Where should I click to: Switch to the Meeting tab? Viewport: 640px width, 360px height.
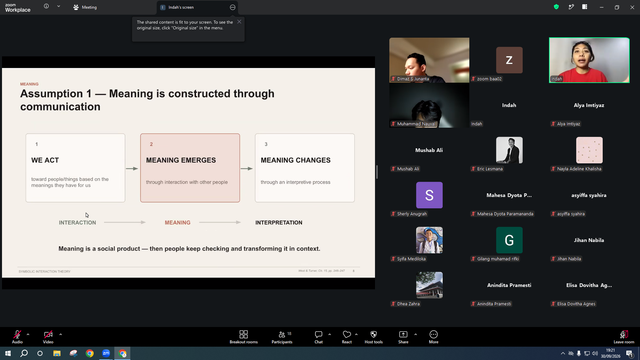(x=85, y=7)
